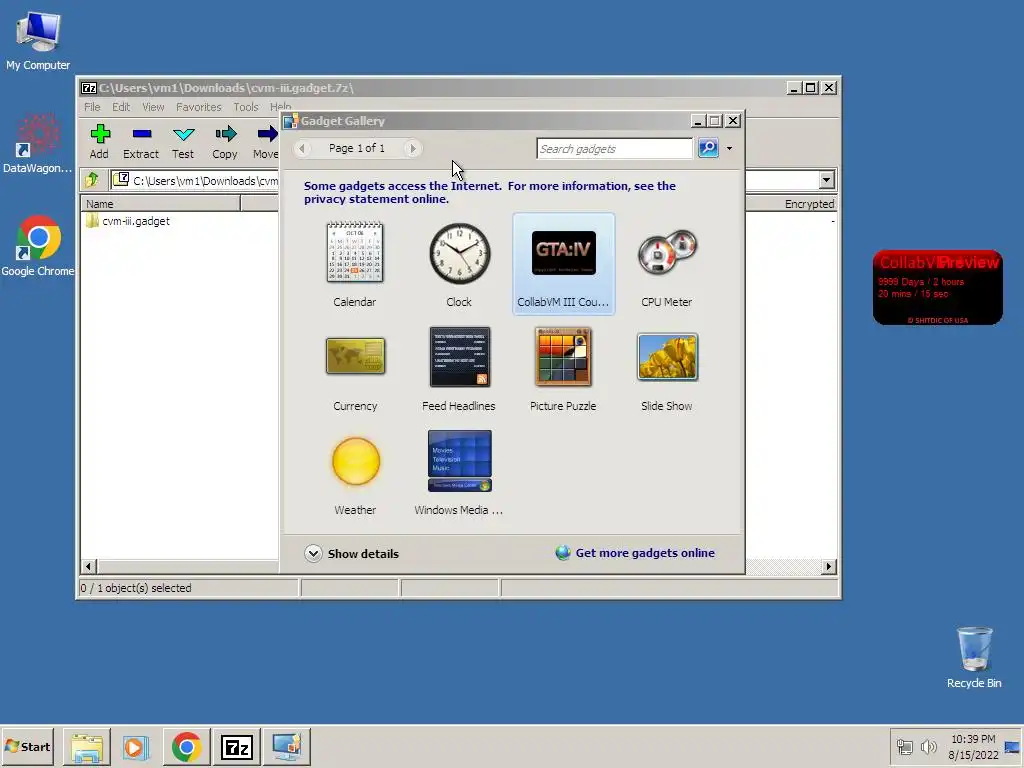The height and width of the screenshot is (768, 1024).
Task: Open the View menu in 7-Zip
Action: pos(153,106)
